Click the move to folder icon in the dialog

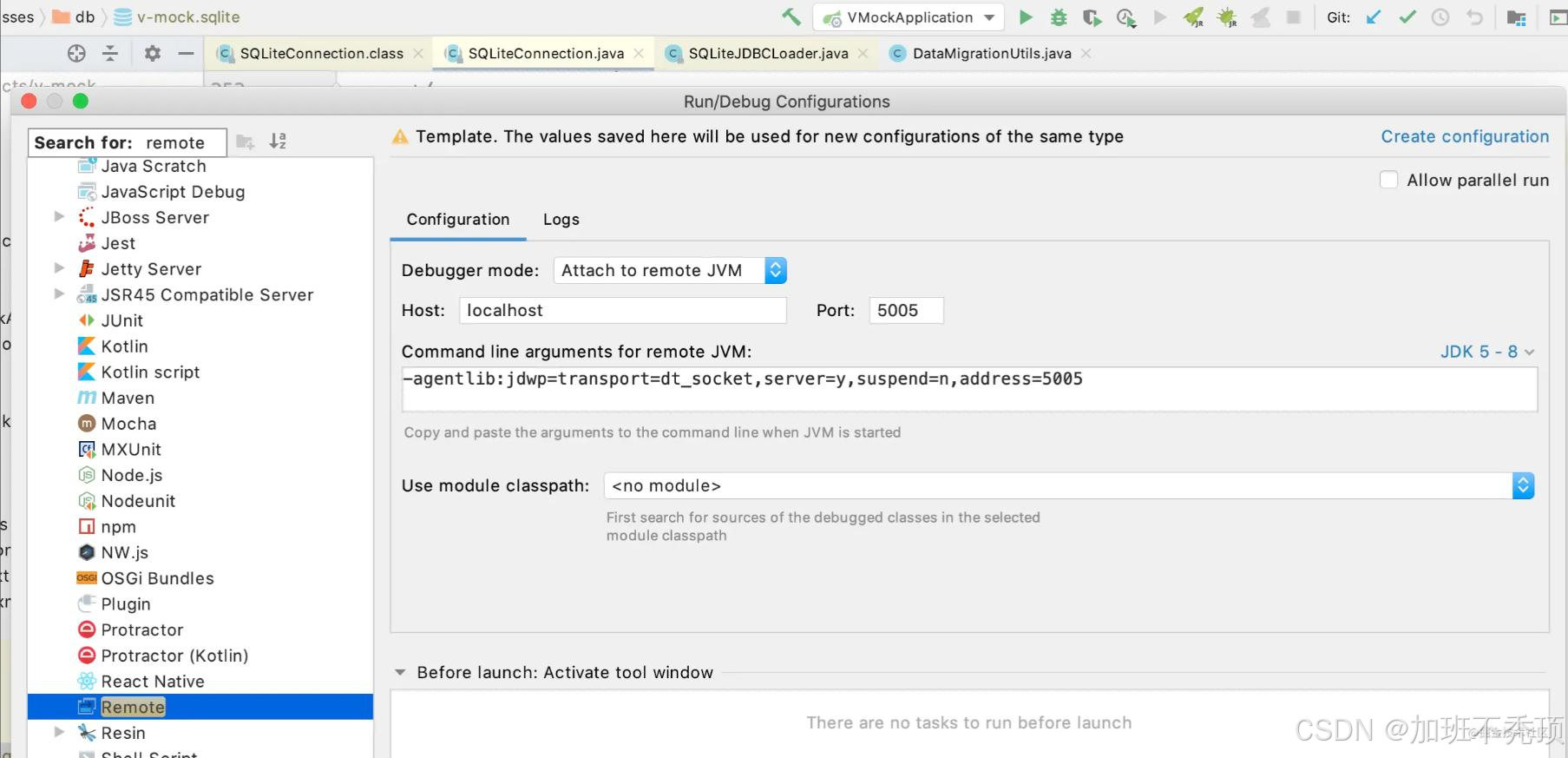coord(246,141)
